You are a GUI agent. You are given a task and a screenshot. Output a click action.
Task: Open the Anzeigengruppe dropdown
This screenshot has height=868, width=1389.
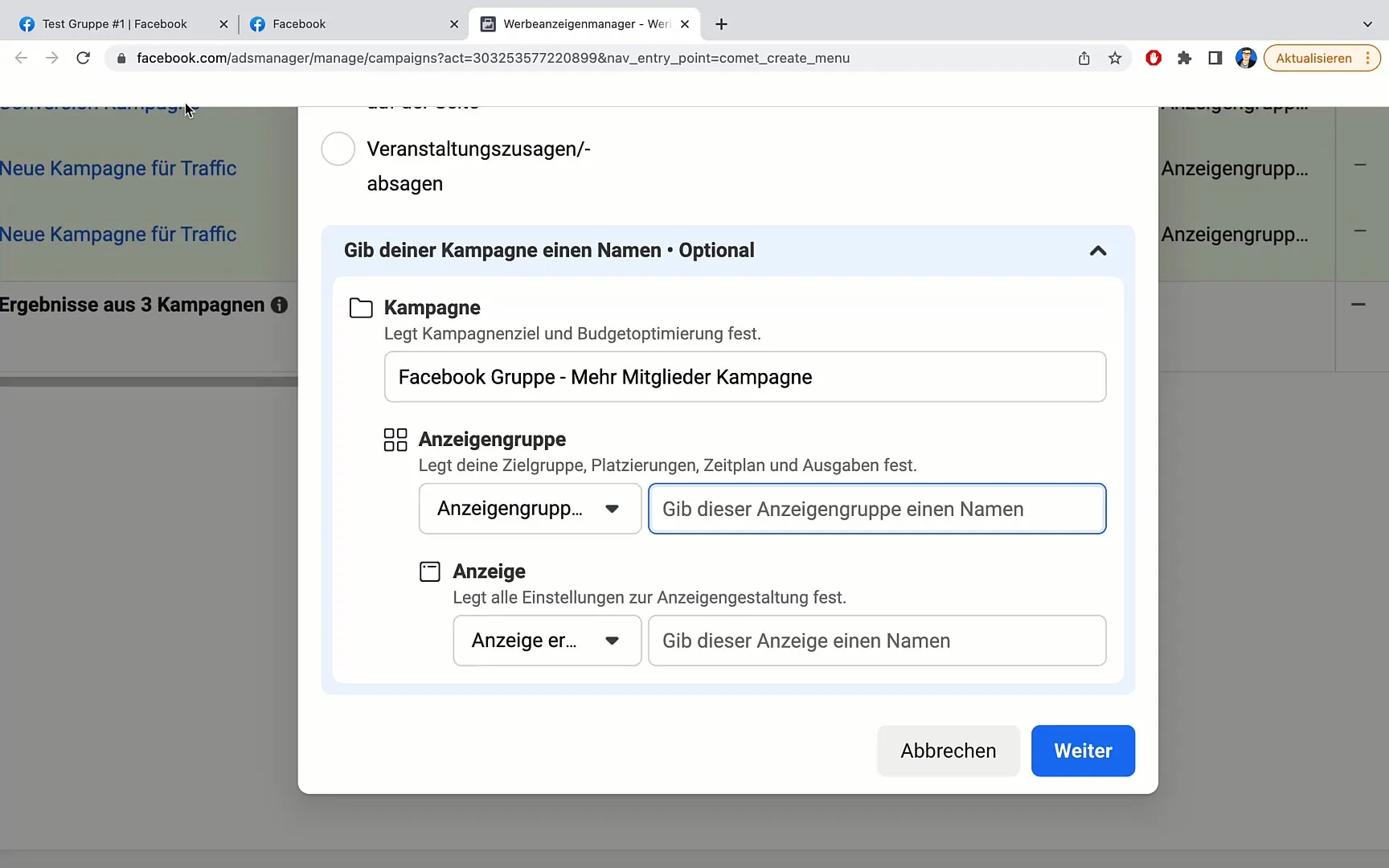tap(530, 509)
